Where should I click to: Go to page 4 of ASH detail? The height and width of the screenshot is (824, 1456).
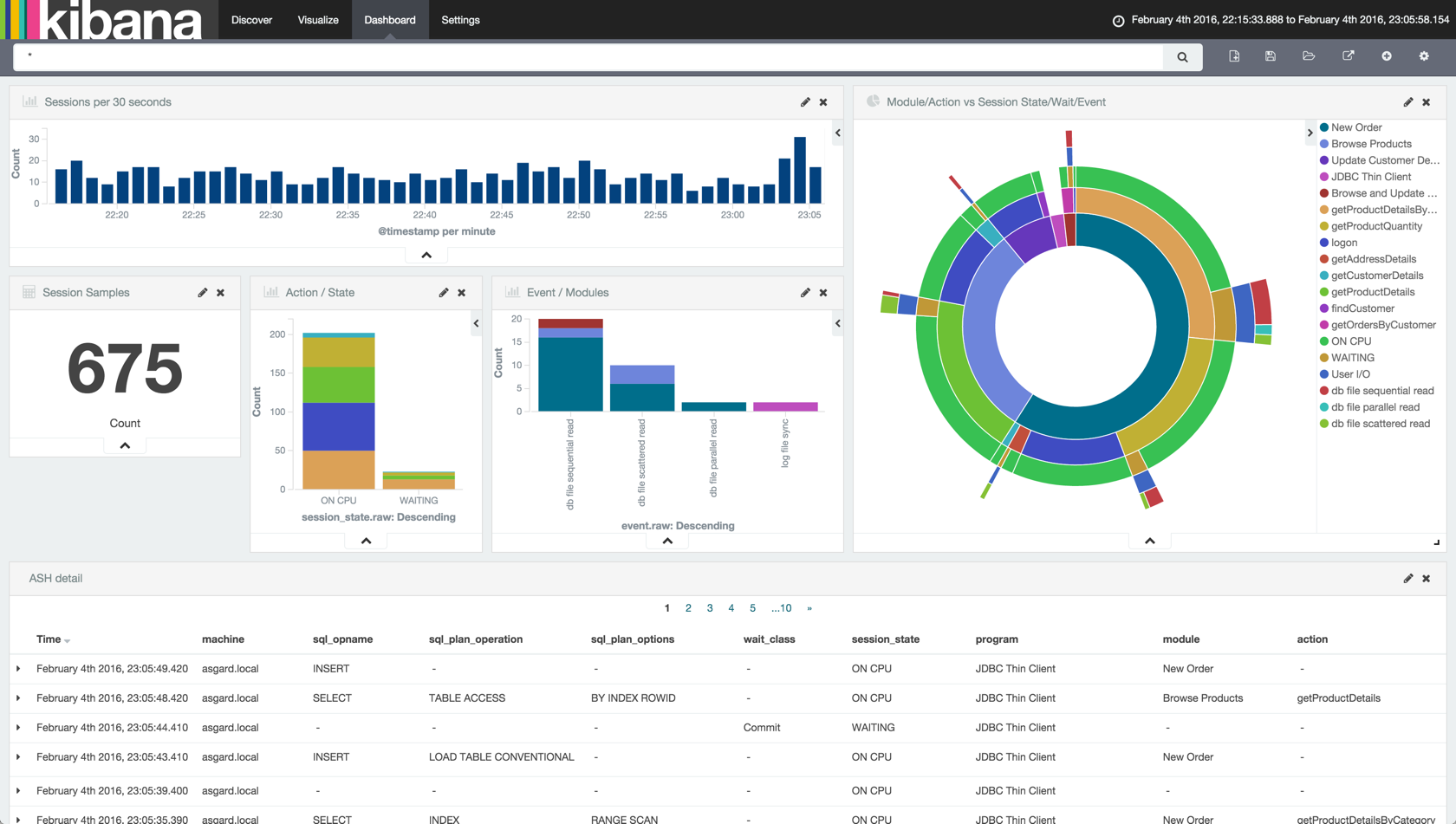(x=731, y=608)
